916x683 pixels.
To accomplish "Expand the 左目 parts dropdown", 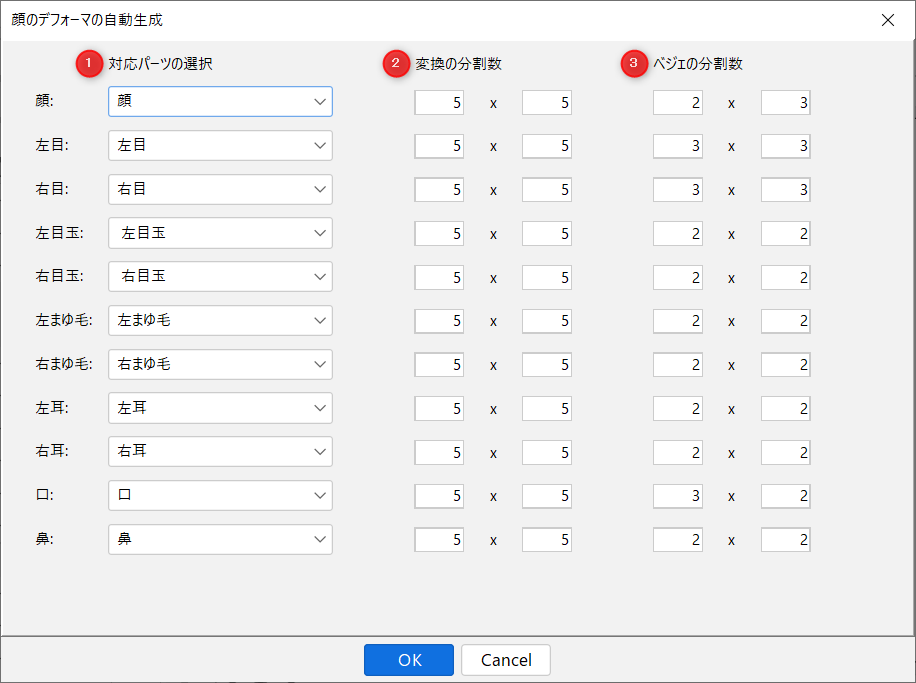I will point(220,146).
